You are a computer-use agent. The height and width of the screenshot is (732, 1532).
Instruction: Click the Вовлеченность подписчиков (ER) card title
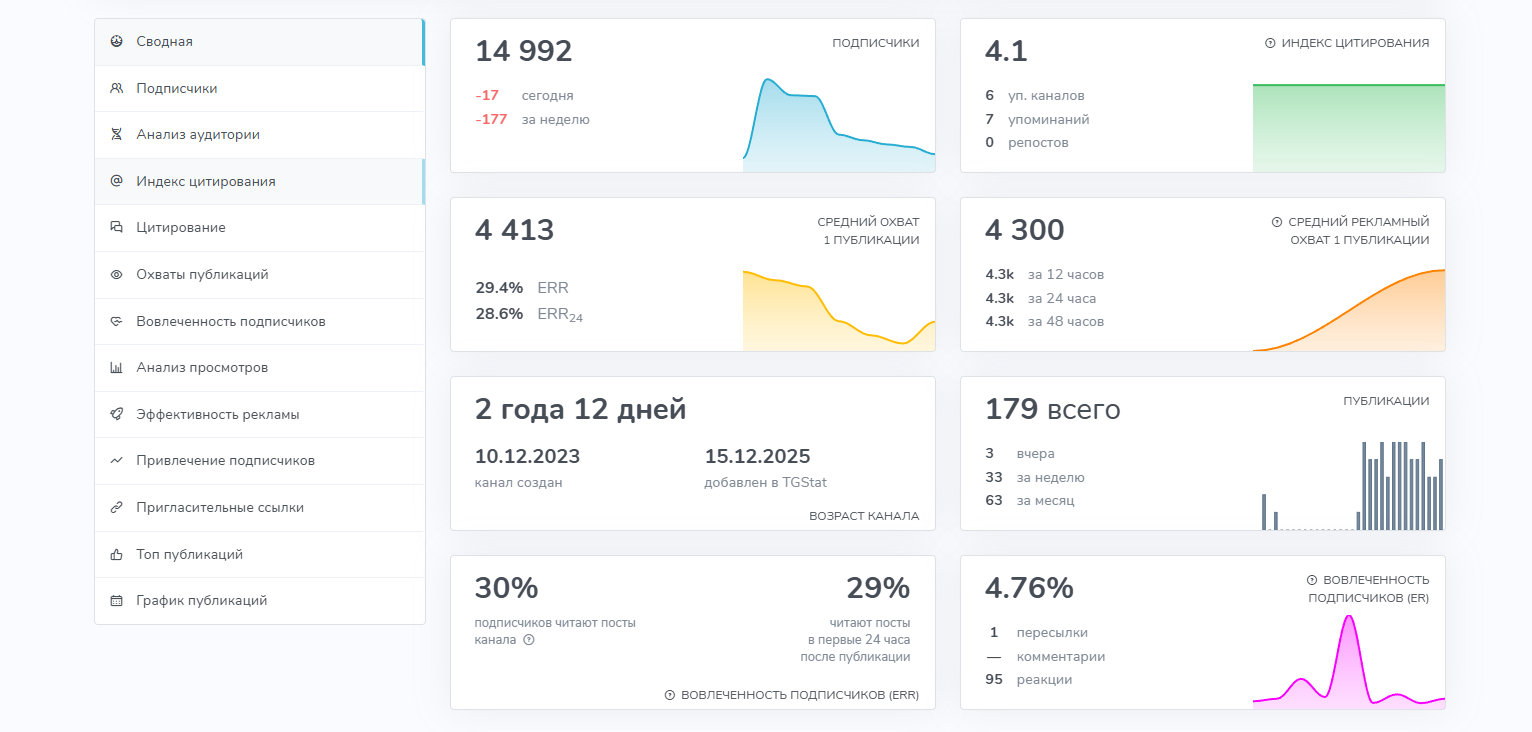coord(1375,589)
